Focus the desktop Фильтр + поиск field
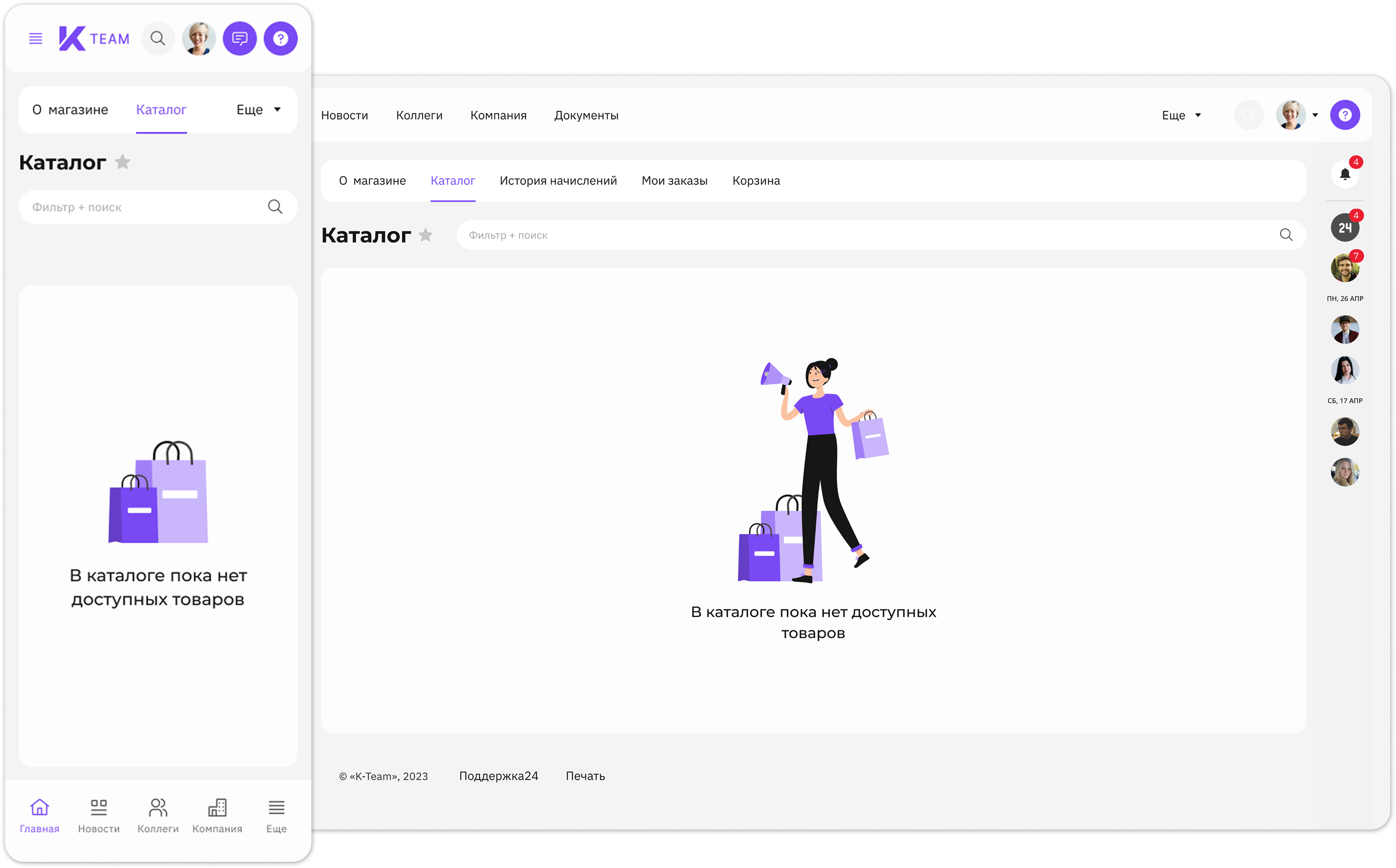The height and width of the screenshot is (868, 1396). pos(881,235)
